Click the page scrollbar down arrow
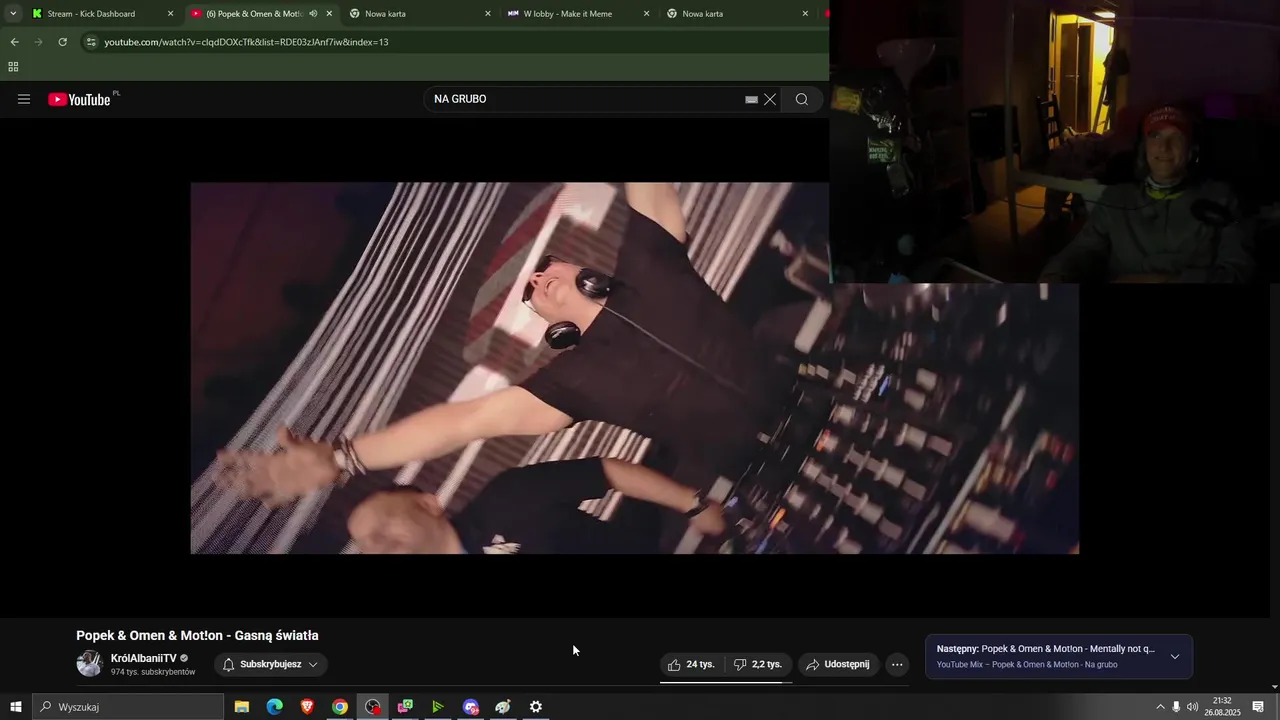1280x720 pixels. [x=1274, y=687]
